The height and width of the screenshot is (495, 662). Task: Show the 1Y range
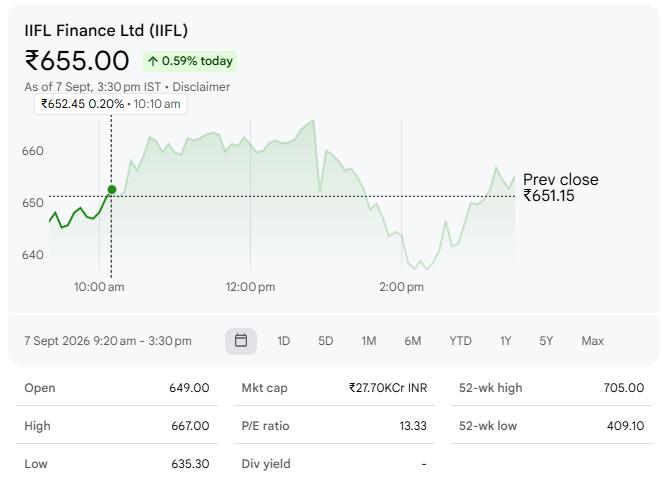tap(505, 341)
